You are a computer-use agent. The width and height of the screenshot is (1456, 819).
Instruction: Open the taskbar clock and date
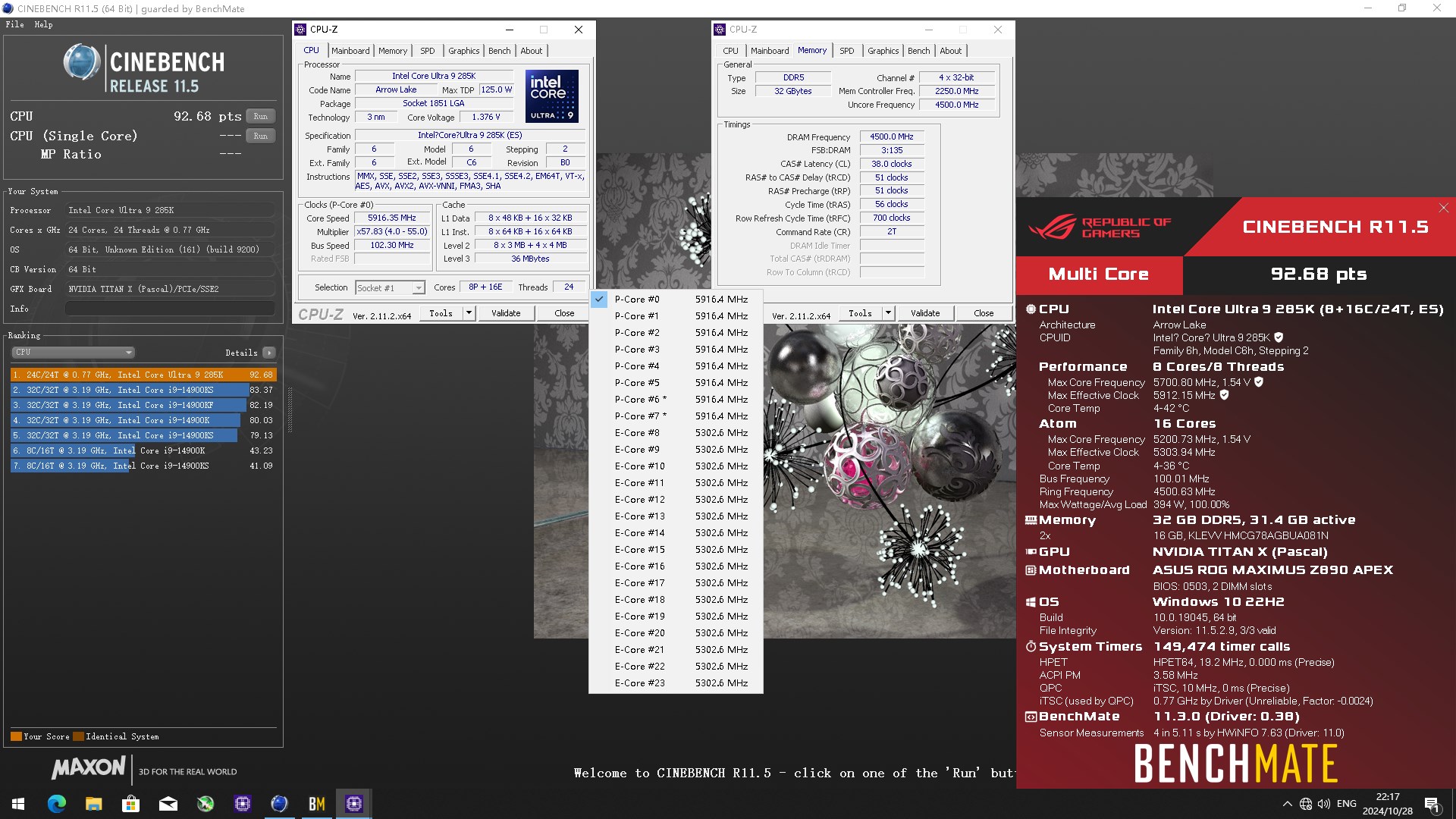[1387, 804]
